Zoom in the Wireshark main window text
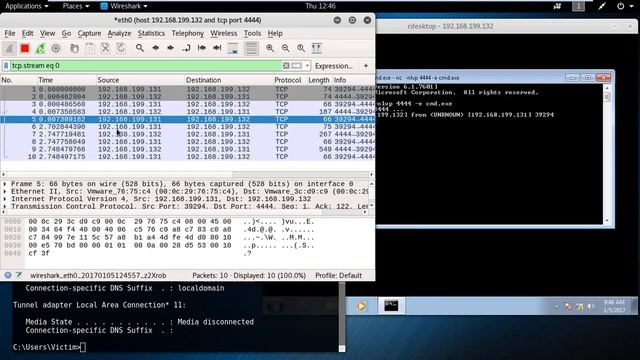 [x=270, y=48]
